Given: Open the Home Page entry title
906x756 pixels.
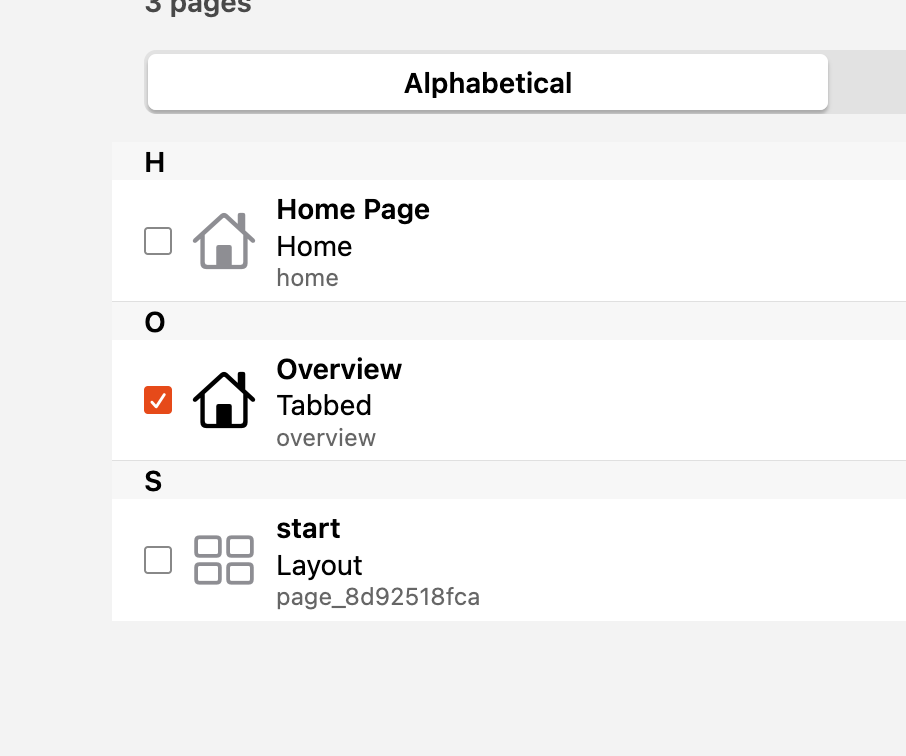Looking at the screenshot, I should pyautogui.click(x=353, y=210).
